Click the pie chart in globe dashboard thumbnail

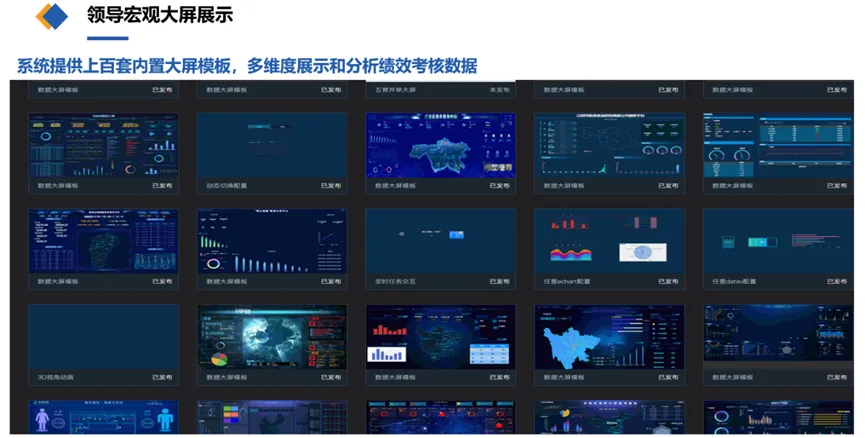pyautogui.click(x=220, y=359)
